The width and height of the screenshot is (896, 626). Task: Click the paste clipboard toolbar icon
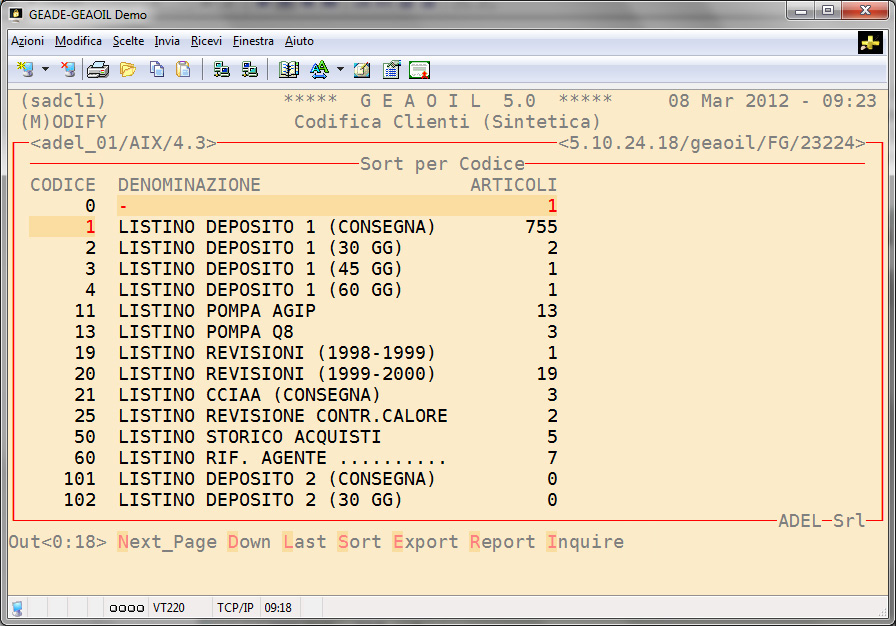(183, 69)
